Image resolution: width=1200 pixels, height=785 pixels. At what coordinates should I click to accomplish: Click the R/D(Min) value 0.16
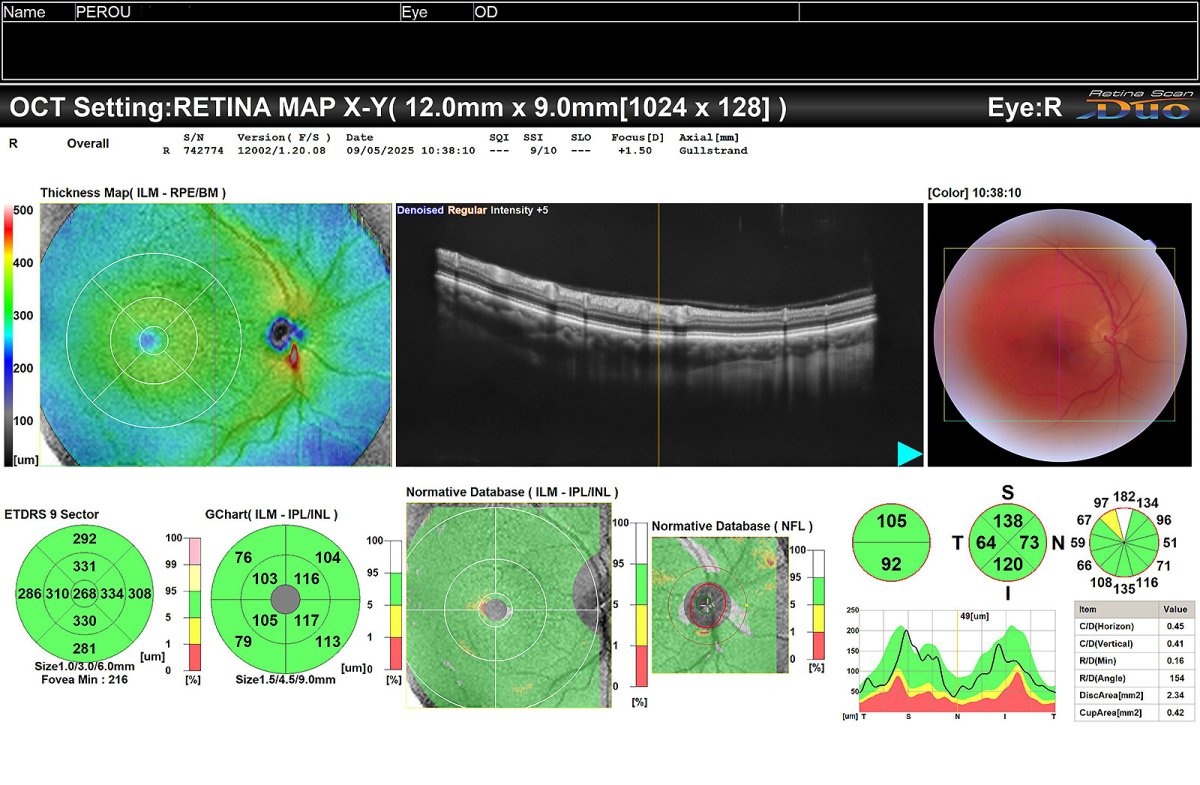click(x=1174, y=661)
